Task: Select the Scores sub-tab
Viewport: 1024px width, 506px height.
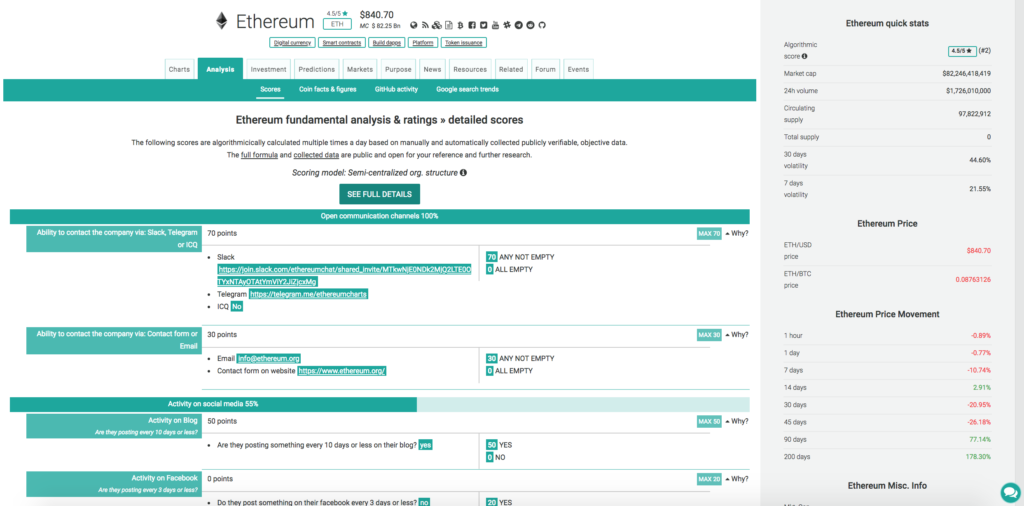Action: click(x=270, y=89)
